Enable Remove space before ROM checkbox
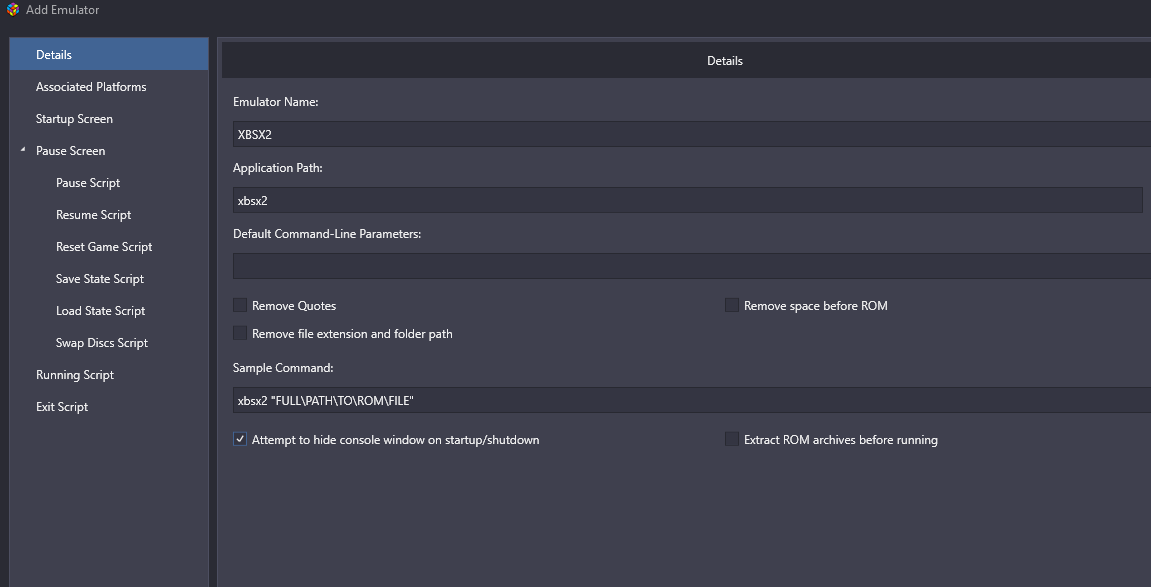 click(x=732, y=305)
